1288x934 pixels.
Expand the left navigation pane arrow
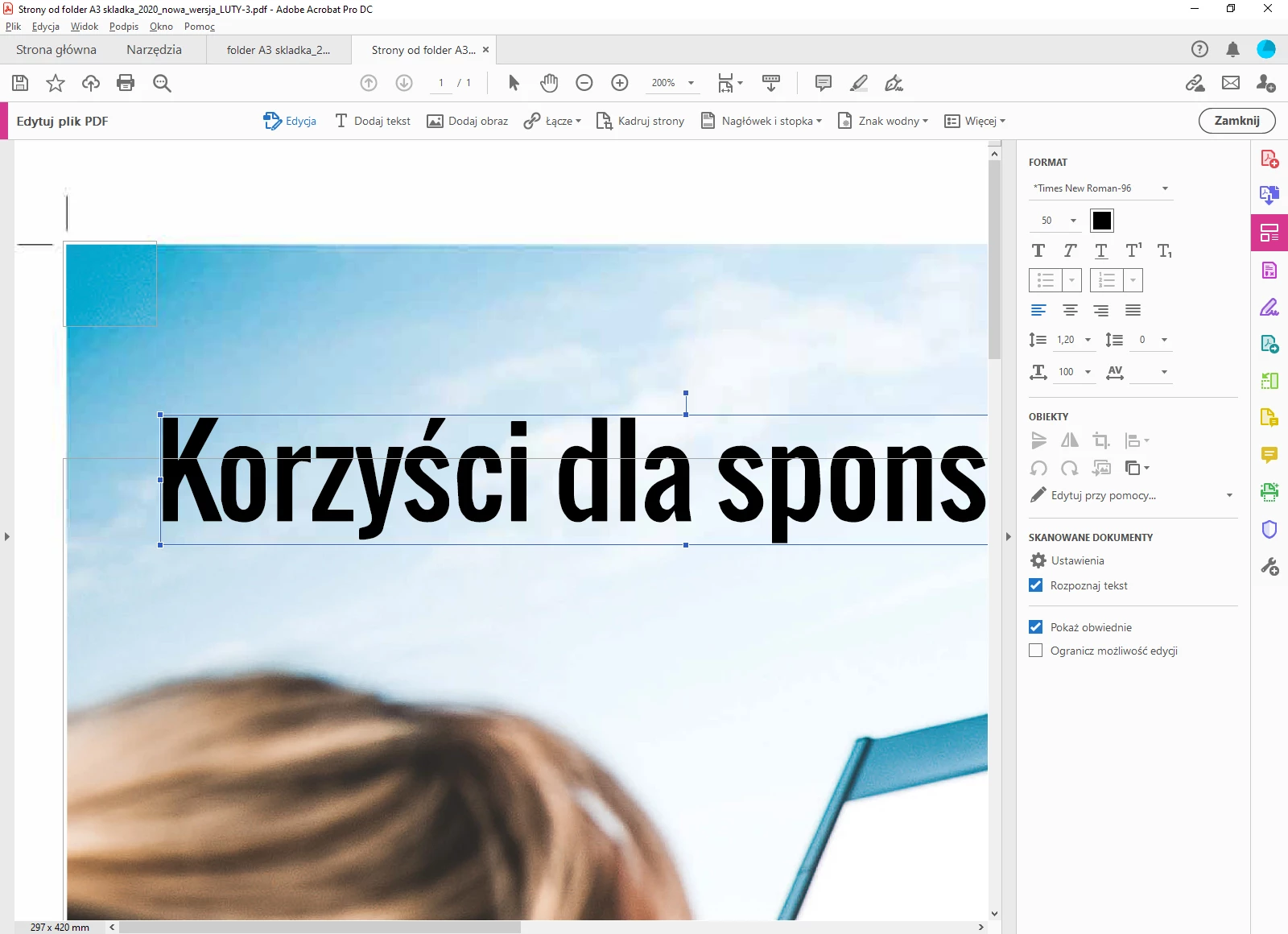7,536
